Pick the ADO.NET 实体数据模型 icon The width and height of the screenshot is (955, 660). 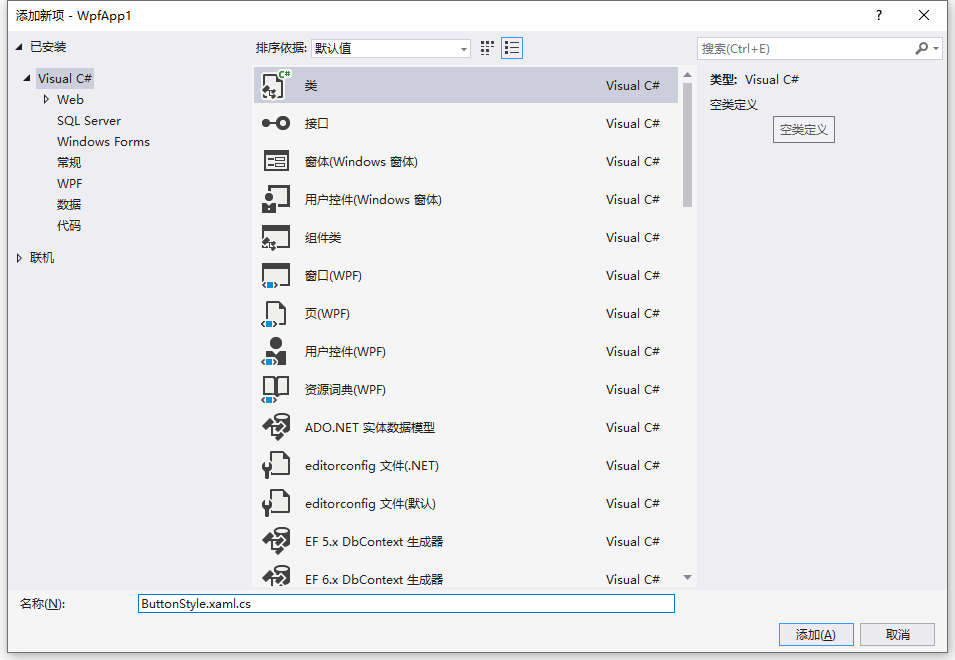[276, 427]
